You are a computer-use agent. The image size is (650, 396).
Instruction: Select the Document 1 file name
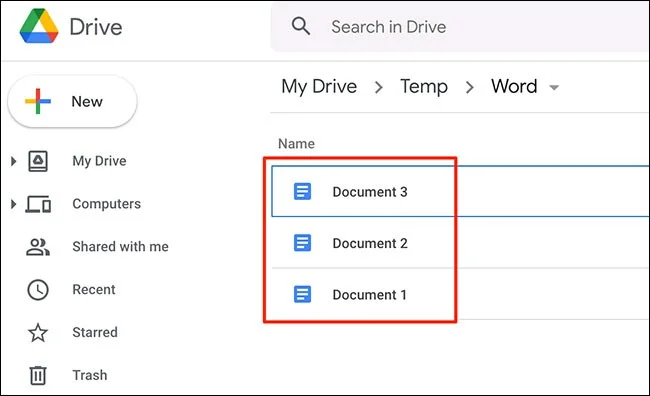click(369, 294)
